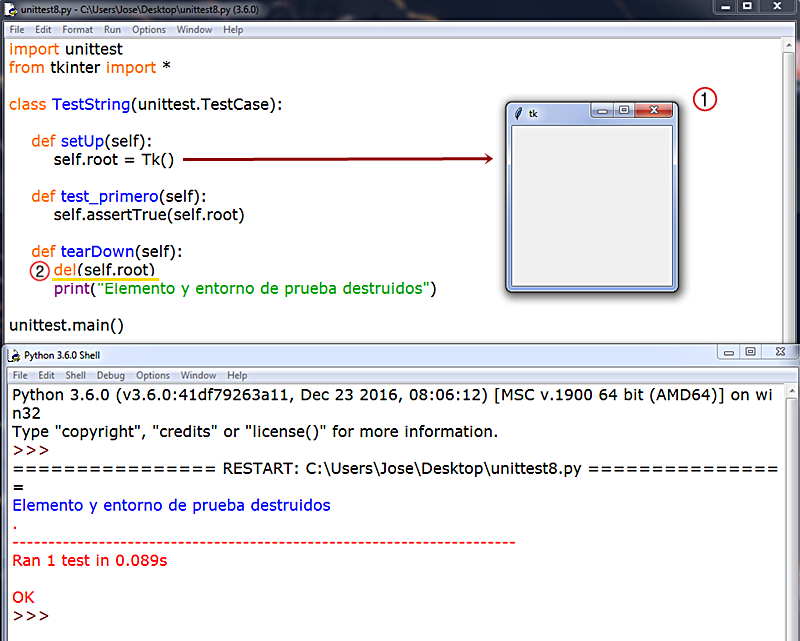Open the Edit menu in the editor

click(x=42, y=29)
